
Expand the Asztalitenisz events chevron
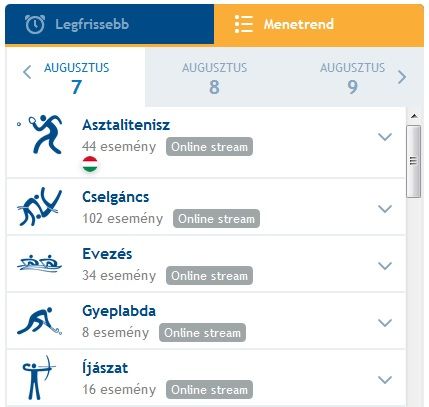(x=385, y=137)
